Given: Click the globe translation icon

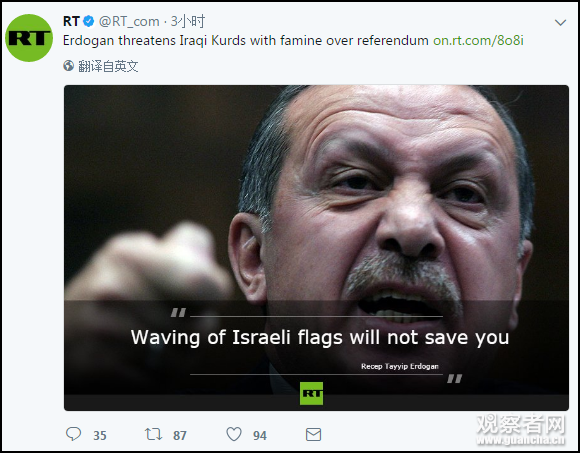Looking at the screenshot, I should [68, 66].
